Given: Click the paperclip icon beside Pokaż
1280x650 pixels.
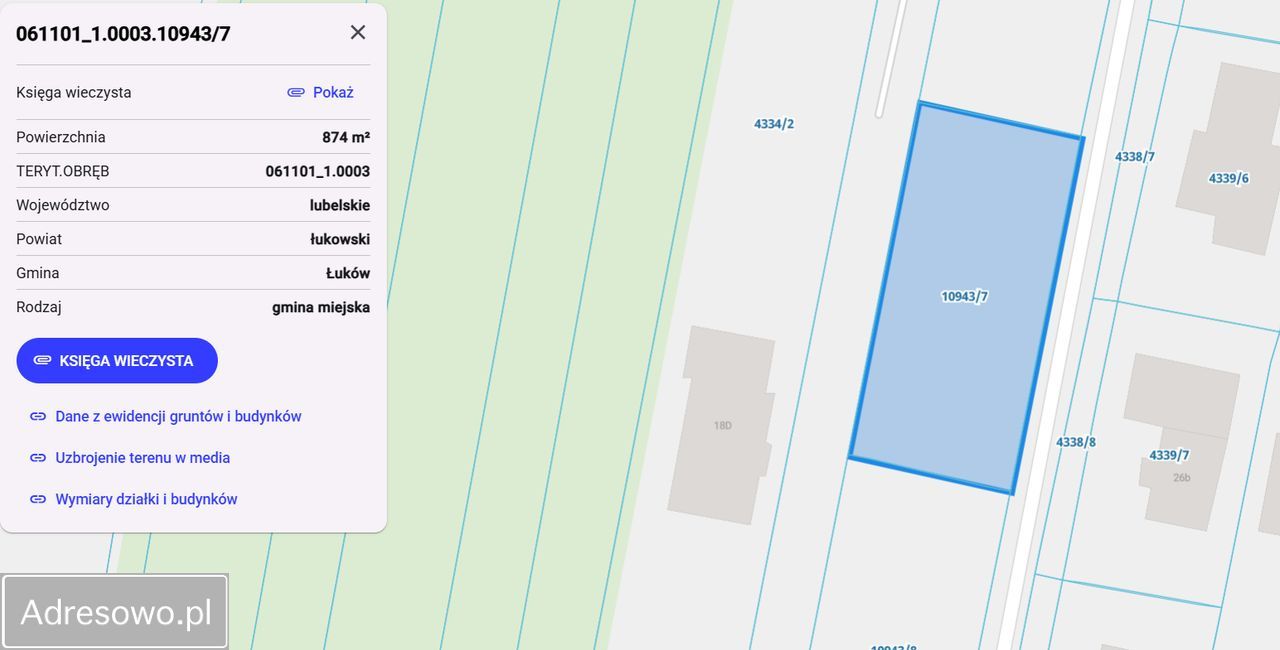Looking at the screenshot, I should click(296, 92).
